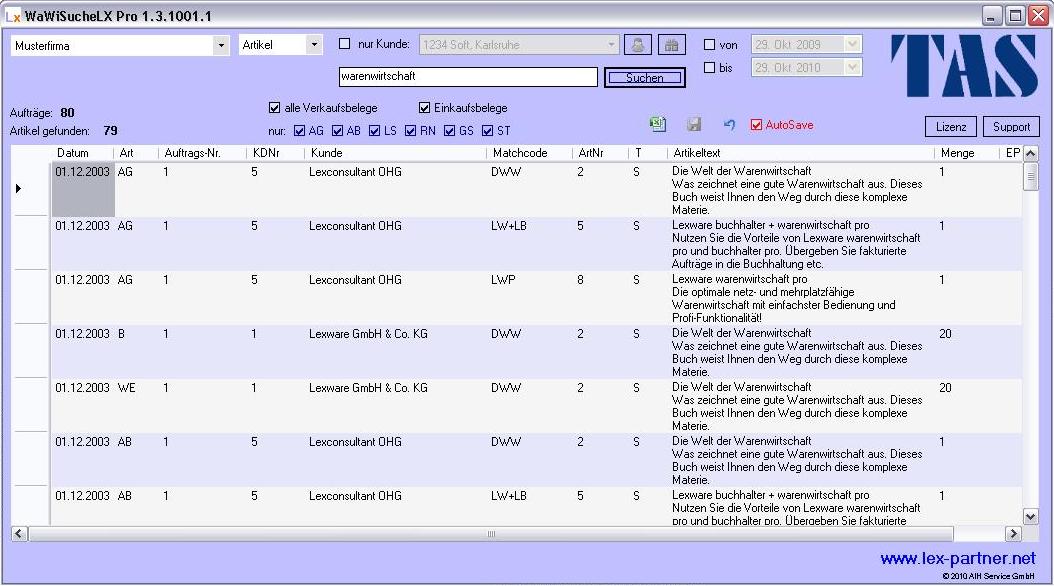The width and height of the screenshot is (1054, 586).
Task: Open the '29. Okt 2010' to-date dropdown
Action: tap(852, 67)
